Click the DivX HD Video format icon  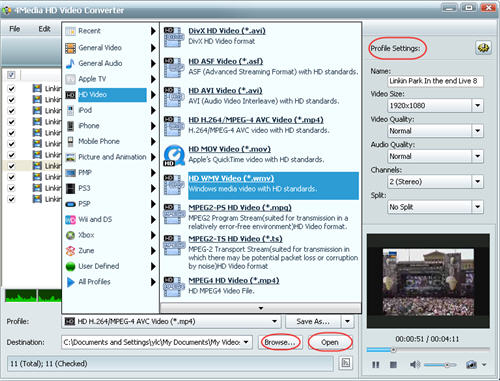(173, 37)
